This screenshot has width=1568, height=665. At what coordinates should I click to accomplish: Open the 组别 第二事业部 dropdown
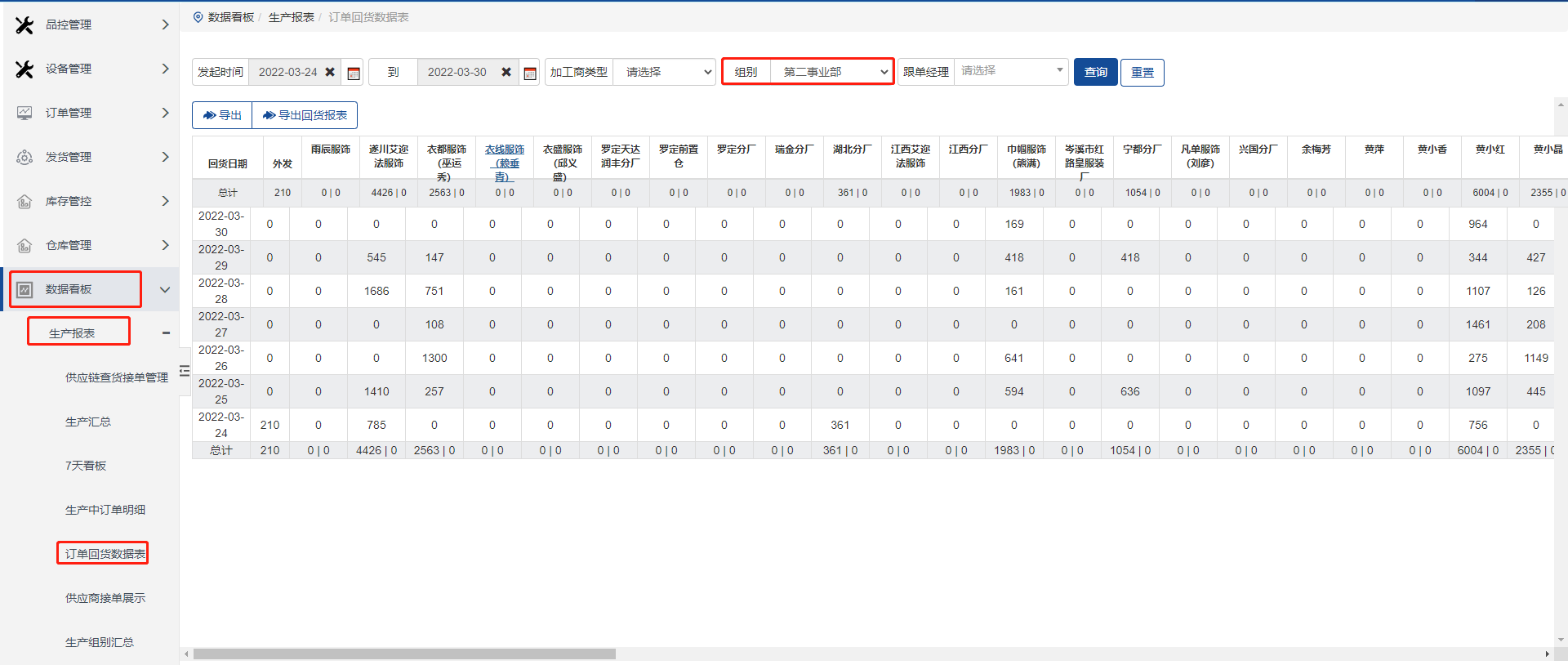click(x=831, y=72)
